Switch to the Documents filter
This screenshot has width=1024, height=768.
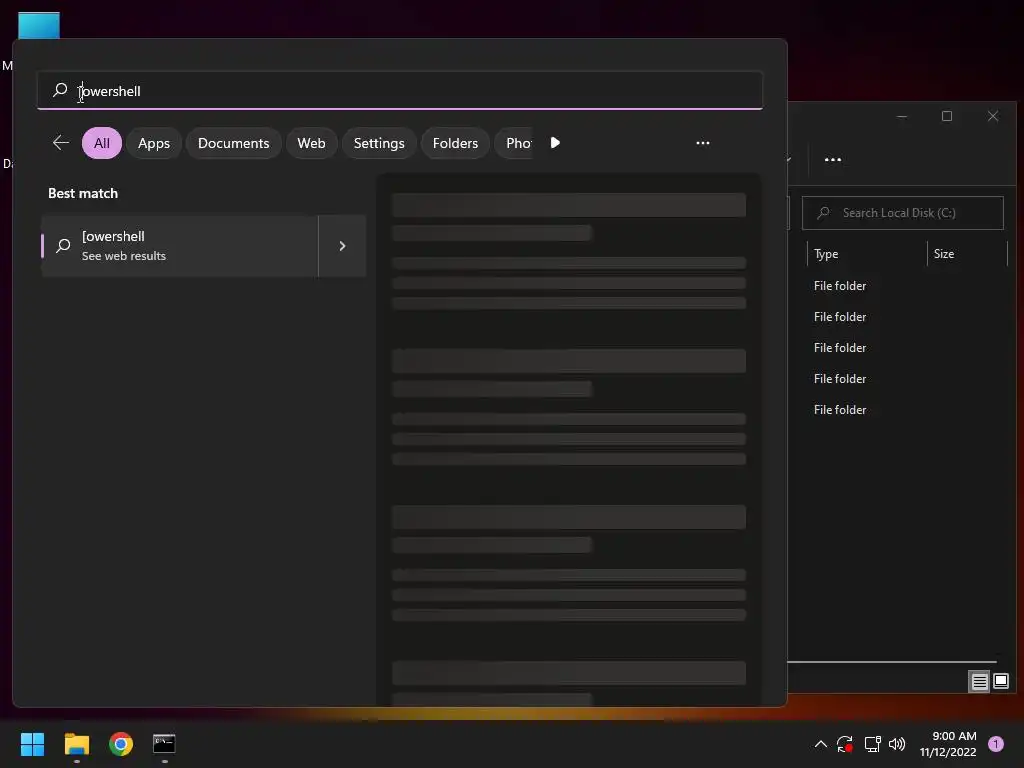coord(233,143)
